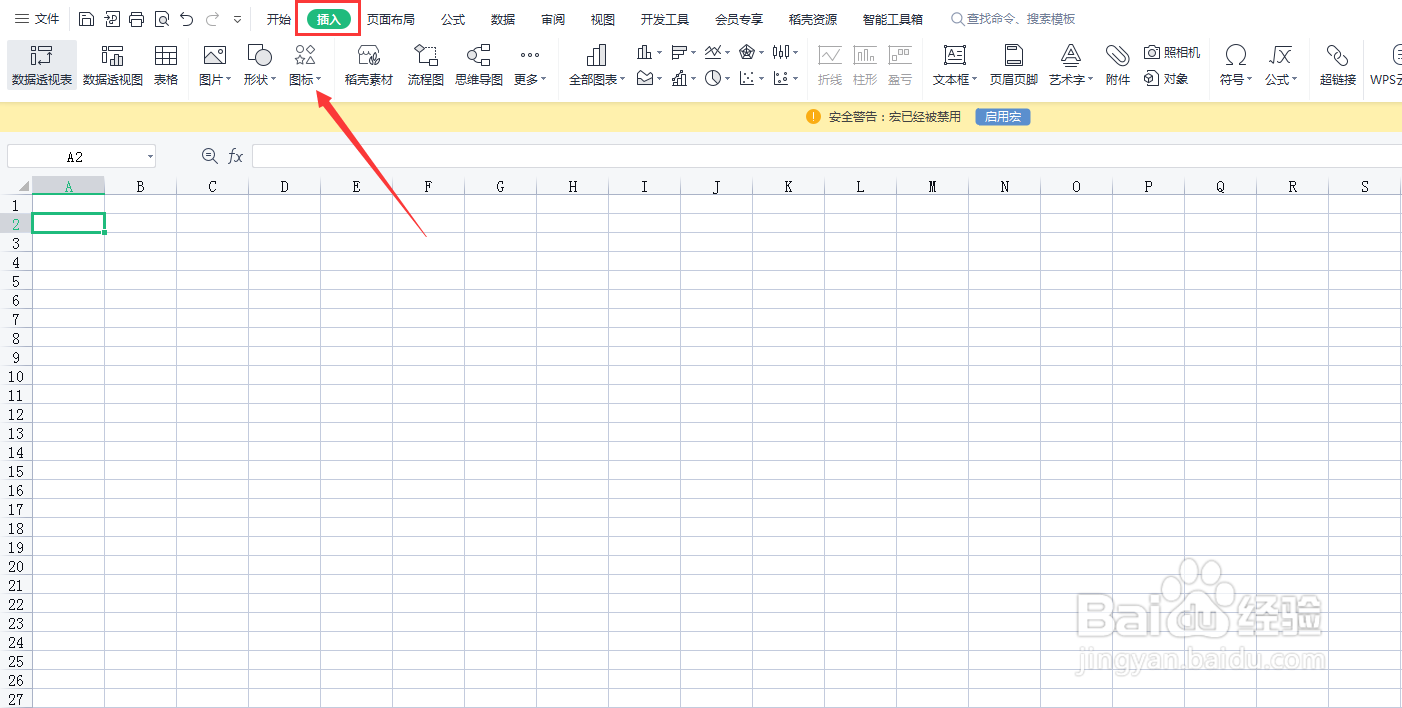1402x708 pixels.
Task: Select the active cell A2
Action: coord(68,224)
